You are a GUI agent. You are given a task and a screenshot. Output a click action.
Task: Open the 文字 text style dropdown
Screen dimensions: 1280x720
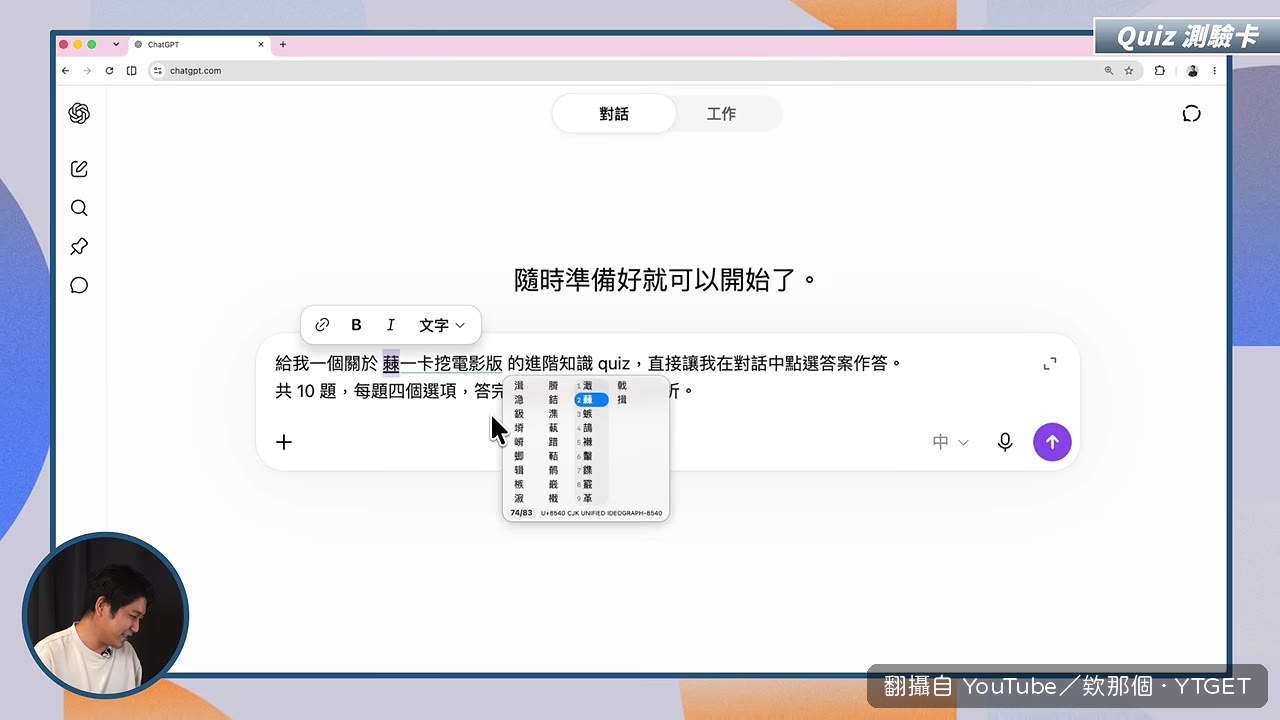tap(442, 325)
